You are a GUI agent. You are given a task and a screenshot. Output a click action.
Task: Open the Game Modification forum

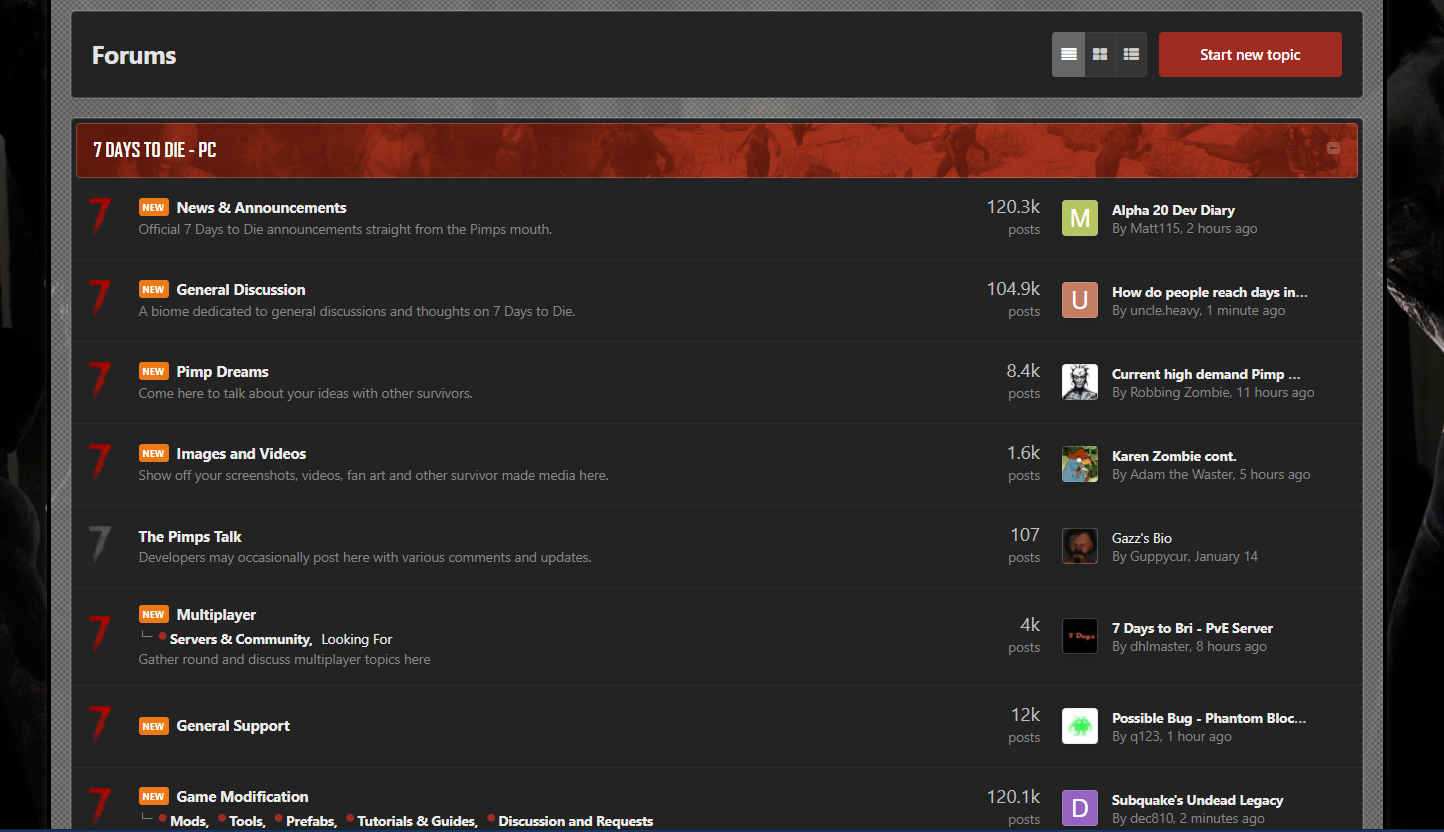[x=242, y=797]
